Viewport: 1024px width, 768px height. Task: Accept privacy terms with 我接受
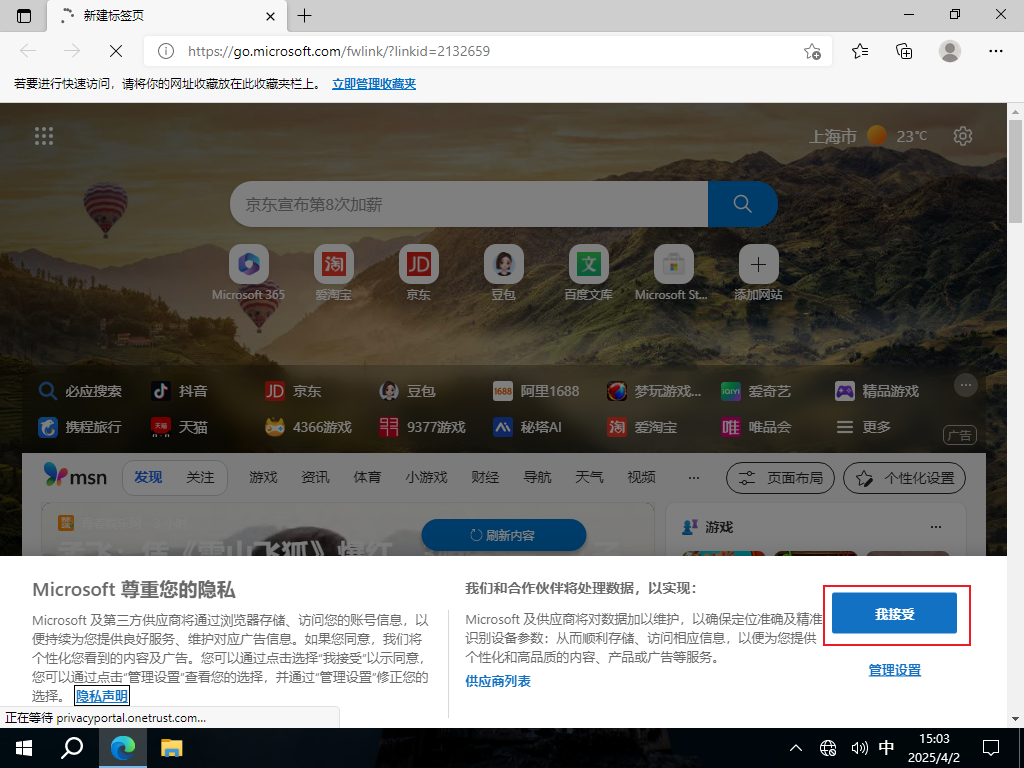[894, 613]
